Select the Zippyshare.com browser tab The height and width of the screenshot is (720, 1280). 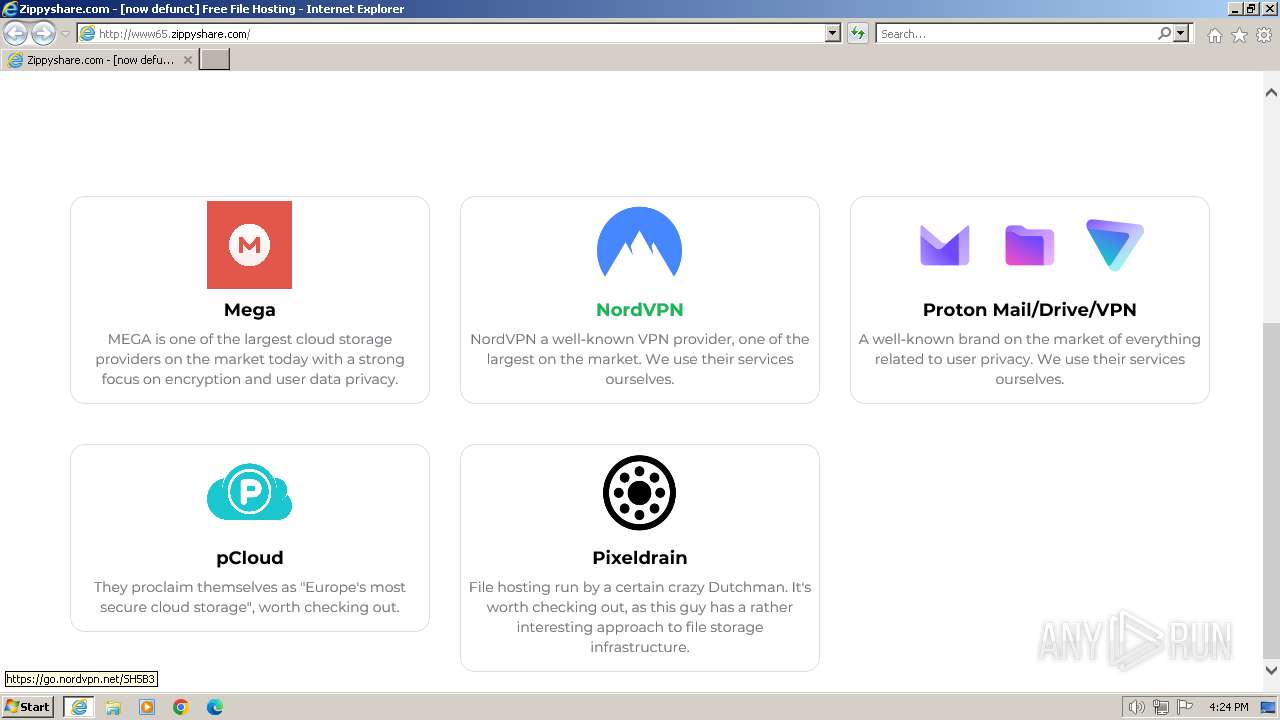(100, 60)
